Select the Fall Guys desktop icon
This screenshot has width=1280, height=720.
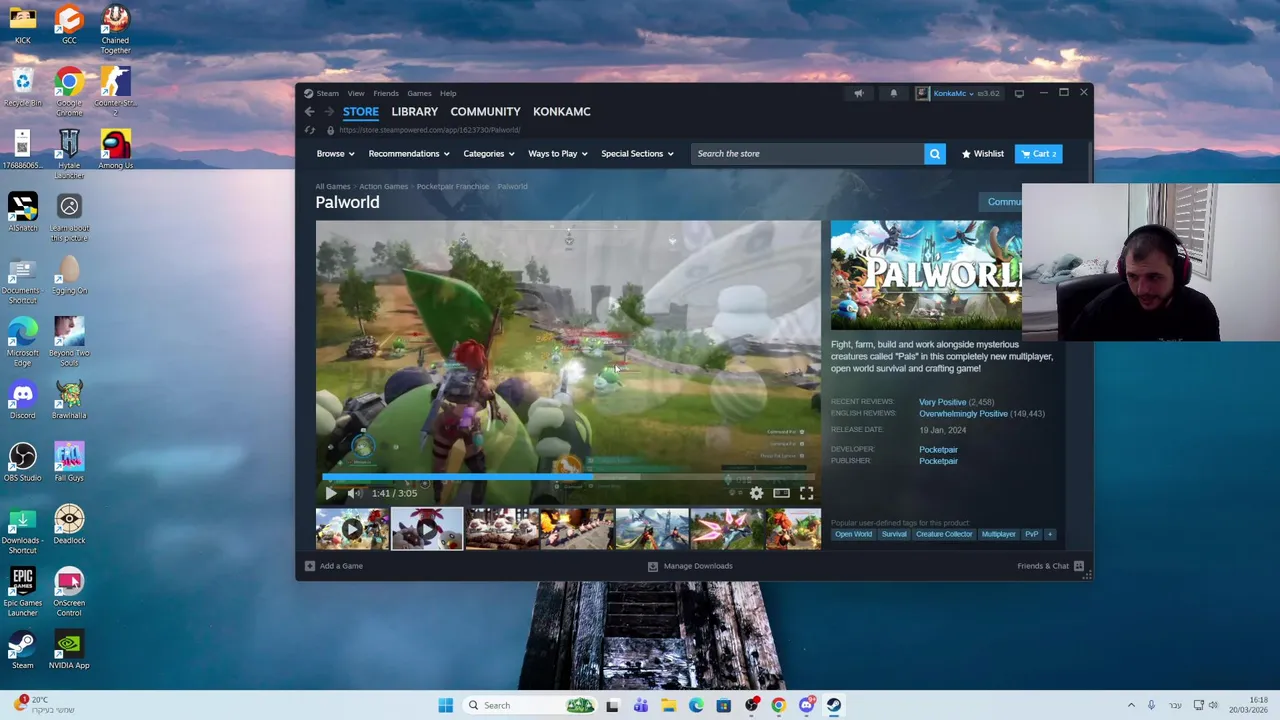click(x=69, y=461)
